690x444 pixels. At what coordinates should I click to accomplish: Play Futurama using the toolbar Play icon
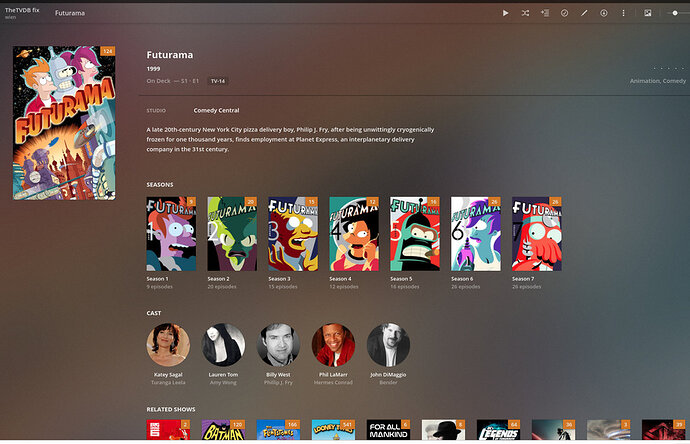point(505,13)
